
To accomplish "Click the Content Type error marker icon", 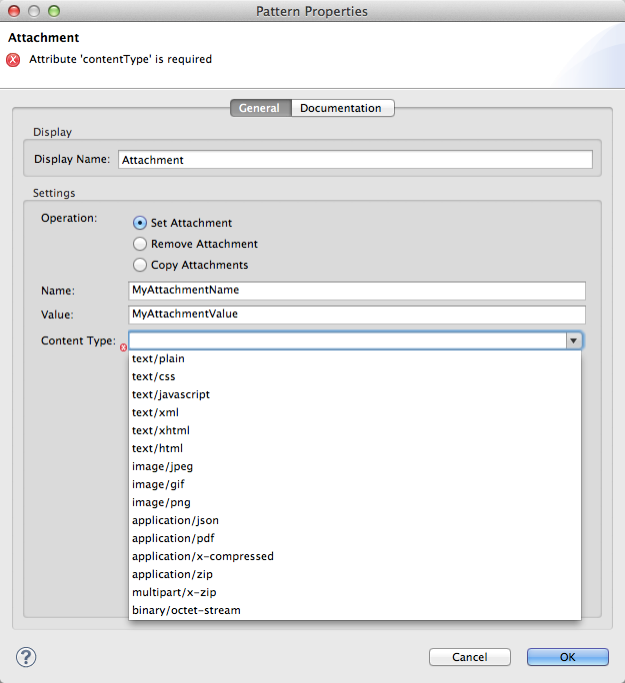I will 123,348.
